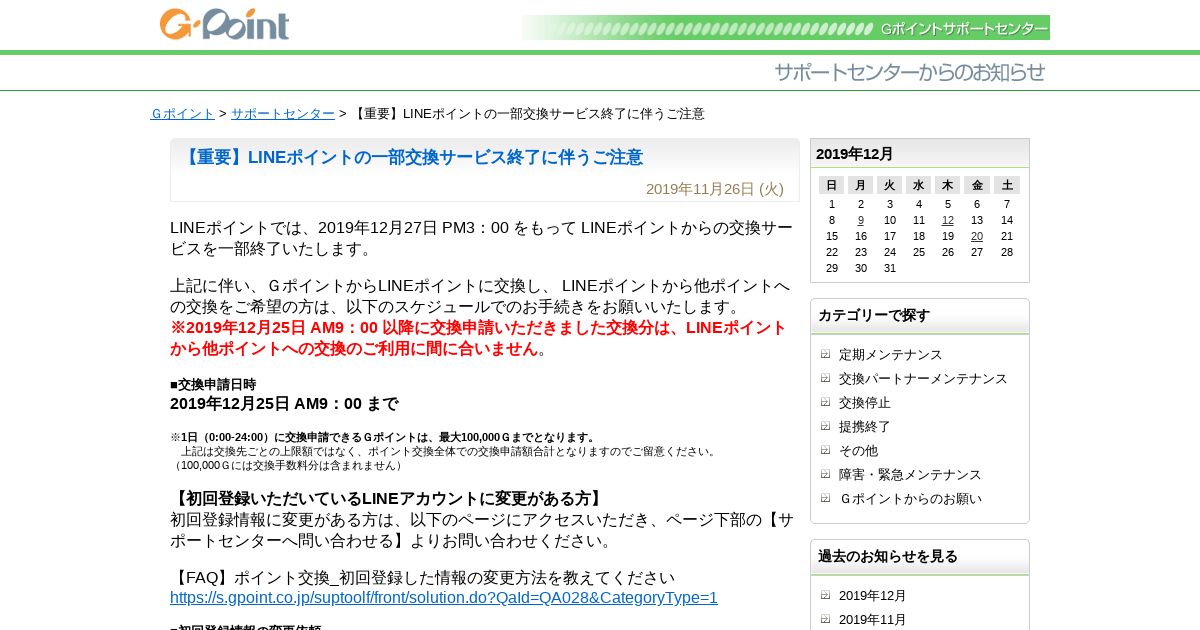Click the article date 2019年11月26日 (火)
Image resolution: width=1200 pixels, height=630 pixels.
coord(715,189)
